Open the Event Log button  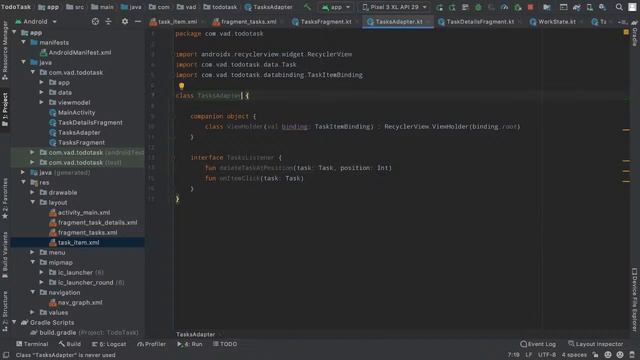[x=538, y=344]
